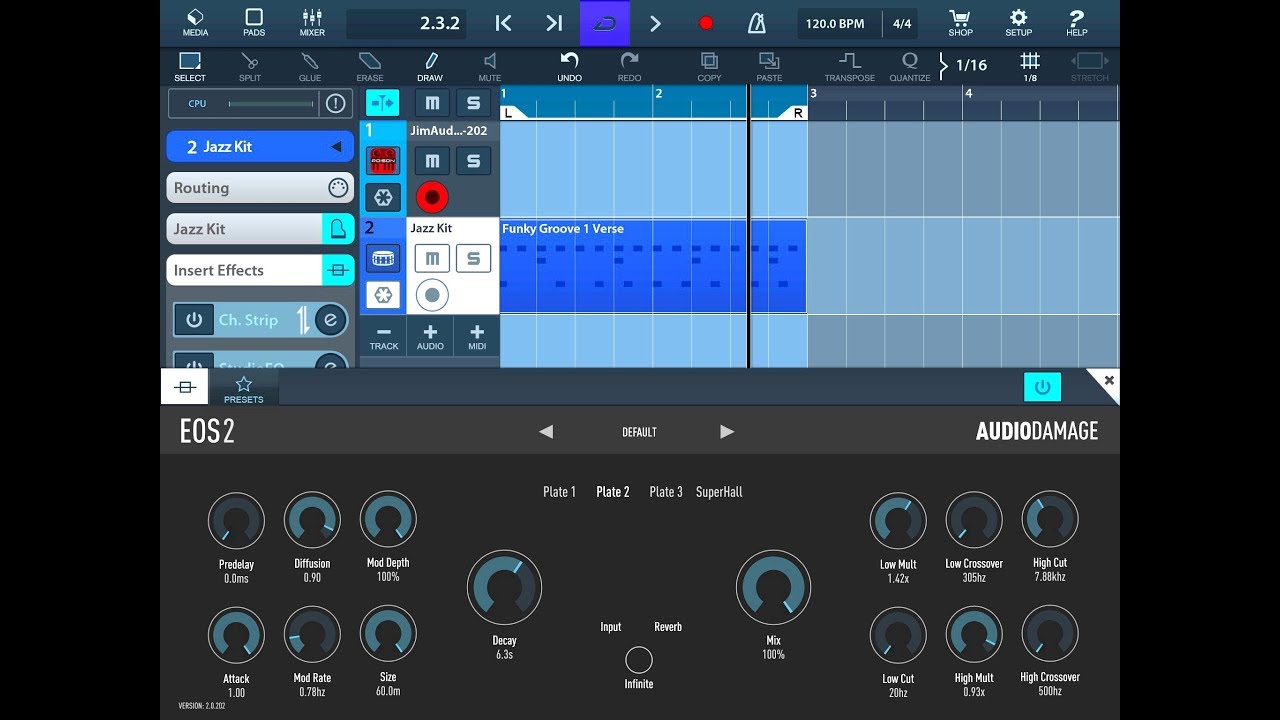Viewport: 1280px width, 720px height.
Task: Redo the last action
Action: [629, 67]
